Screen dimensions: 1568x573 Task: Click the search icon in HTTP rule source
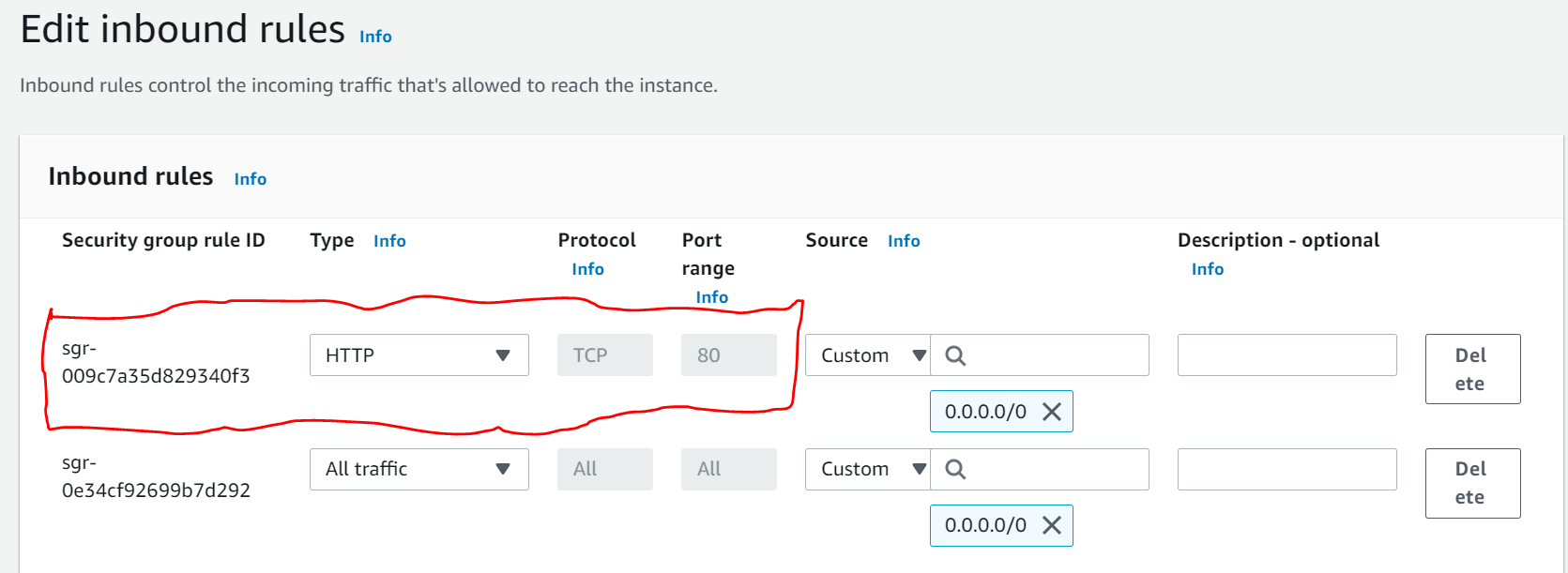[x=955, y=355]
